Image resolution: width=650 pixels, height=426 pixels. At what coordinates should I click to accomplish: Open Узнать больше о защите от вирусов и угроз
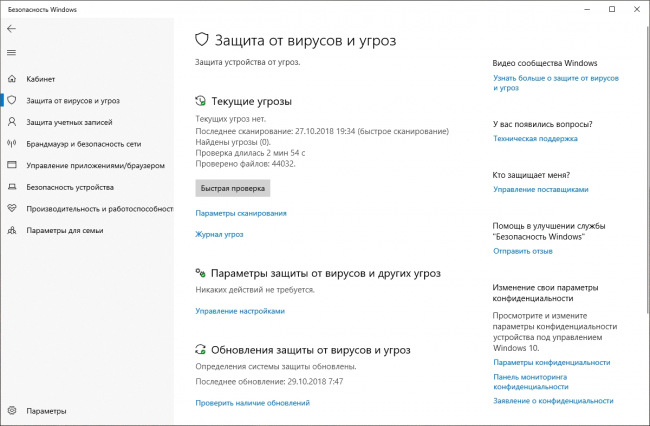[555, 83]
